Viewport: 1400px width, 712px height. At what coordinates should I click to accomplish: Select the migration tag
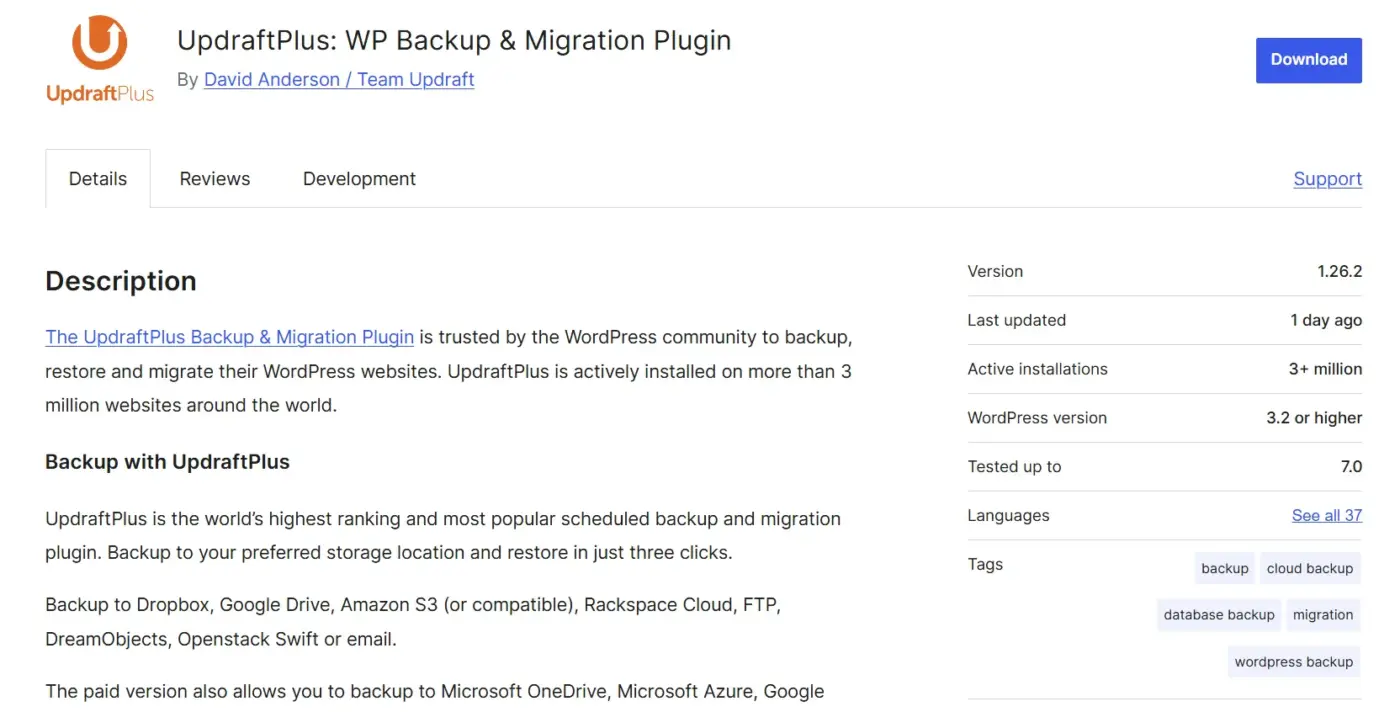[1322, 615]
